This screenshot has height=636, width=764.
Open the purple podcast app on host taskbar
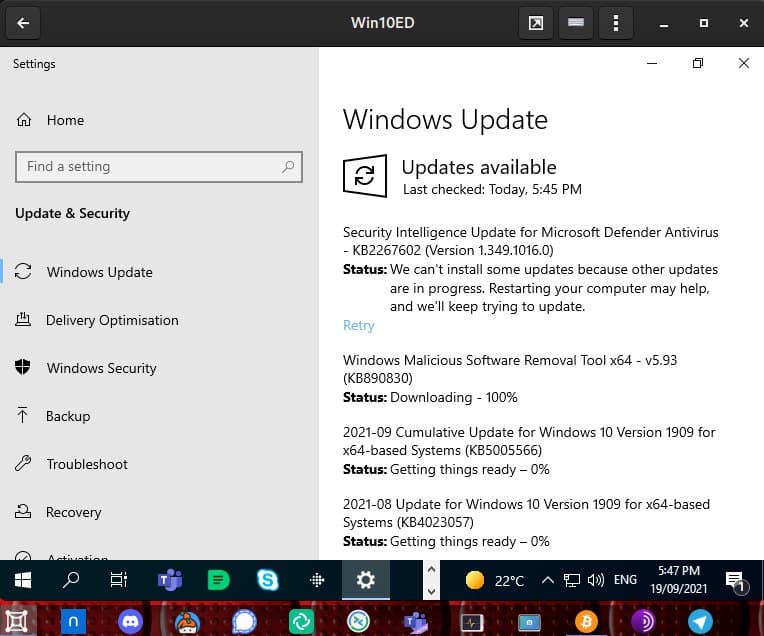pyautogui.click(x=643, y=622)
